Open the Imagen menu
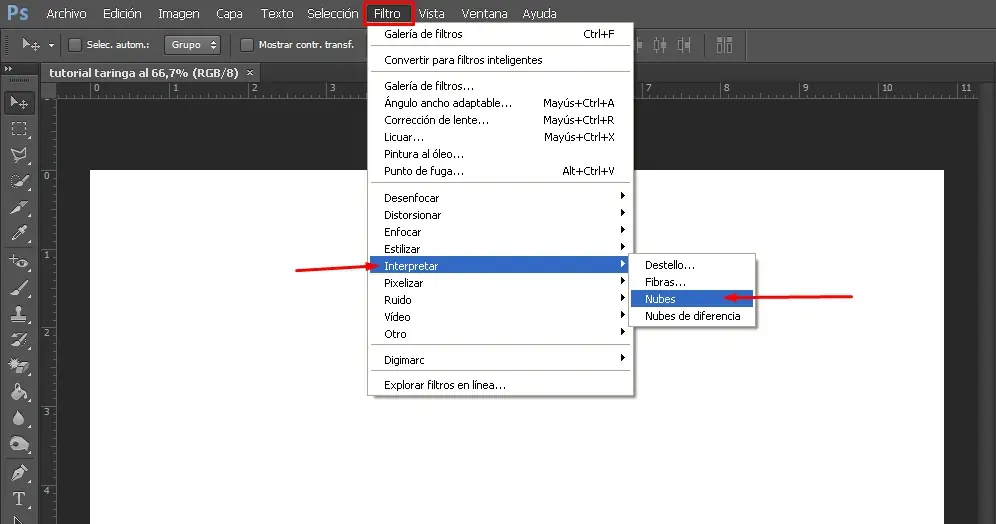 178,13
